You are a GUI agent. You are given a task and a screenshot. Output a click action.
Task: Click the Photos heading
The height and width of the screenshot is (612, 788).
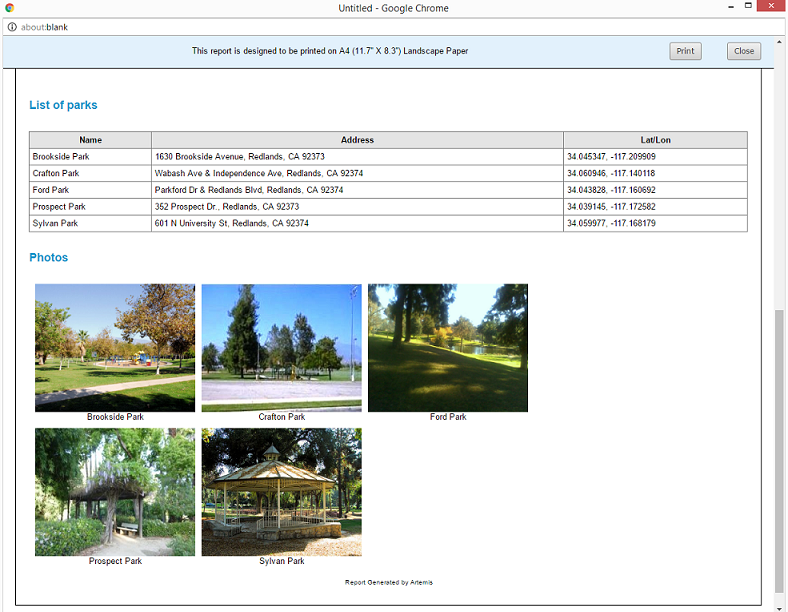pos(48,257)
